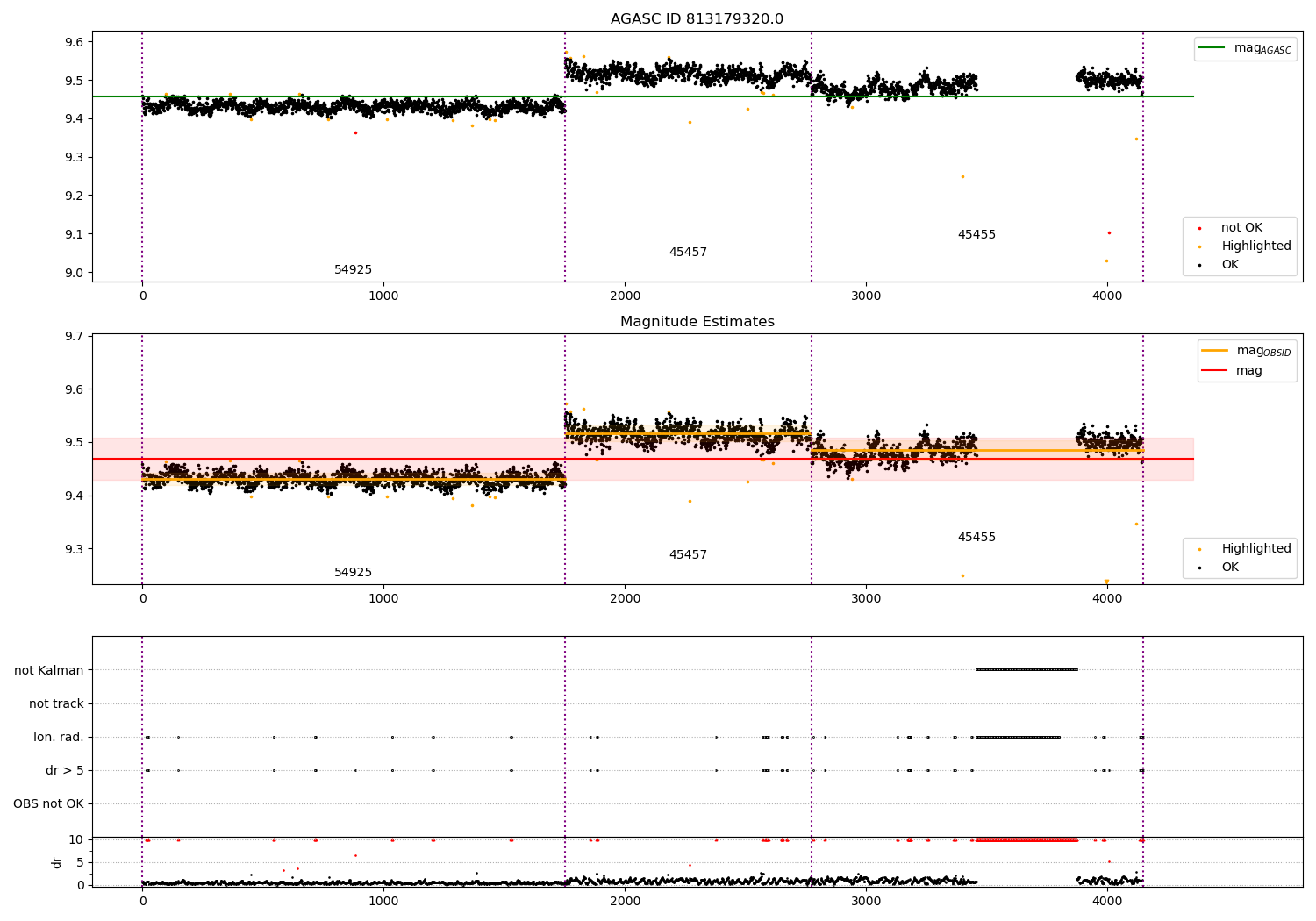Click the black 'not Kalman' data bar
This screenshot has width=1316, height=921.
1026,670
